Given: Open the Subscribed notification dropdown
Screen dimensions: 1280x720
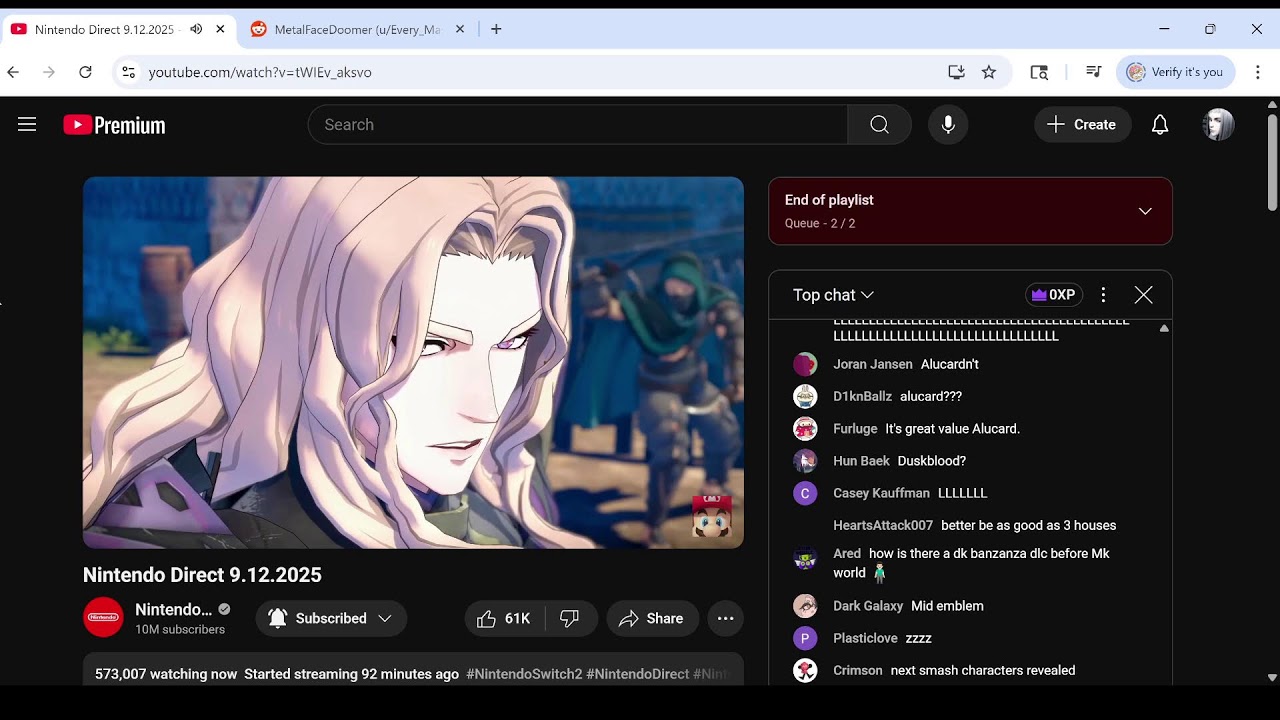Looking at the screenshot, I should pos(331,619).
